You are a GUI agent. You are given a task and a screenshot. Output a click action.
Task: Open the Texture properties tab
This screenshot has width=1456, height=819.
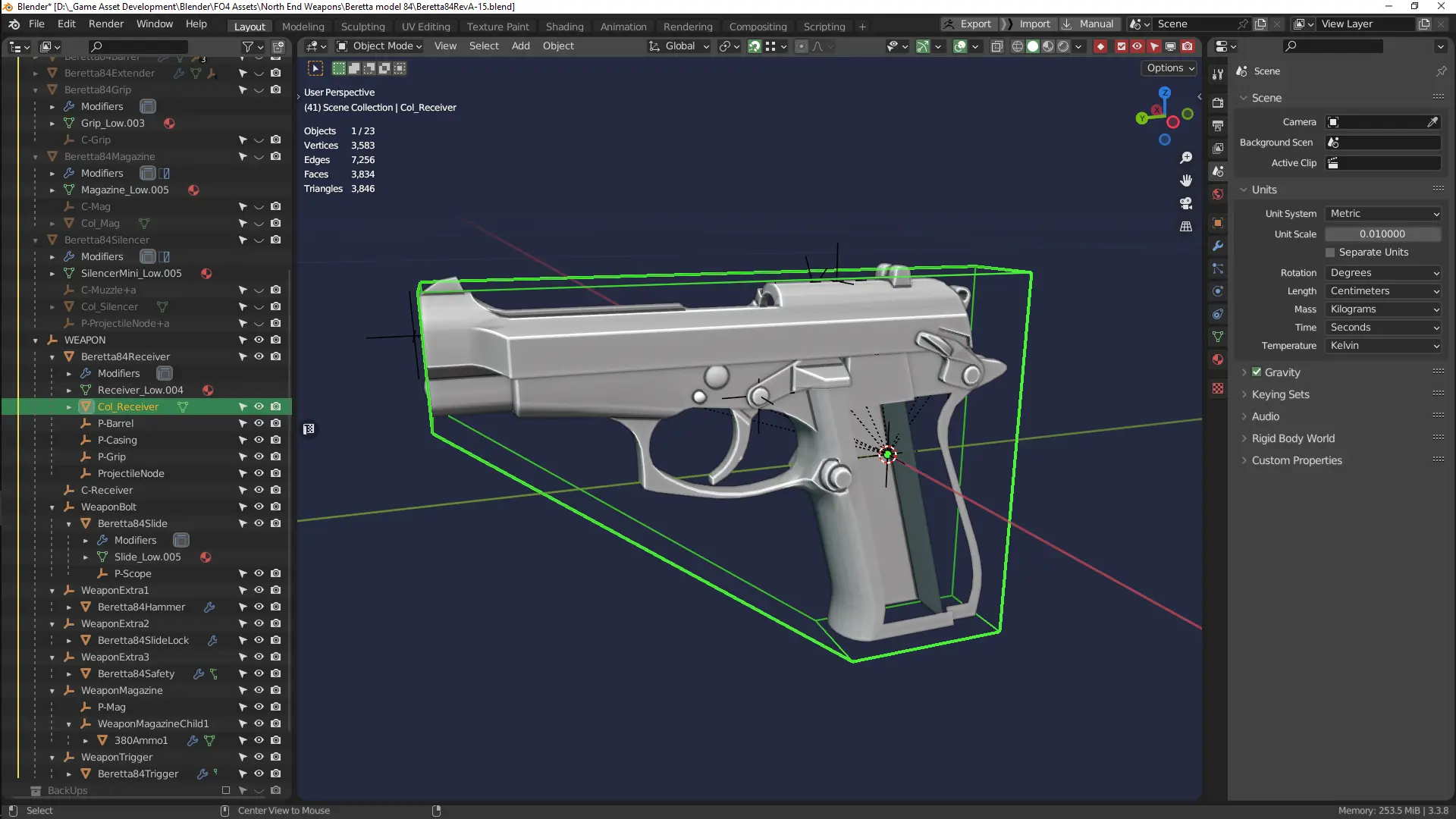point(1218,388)
